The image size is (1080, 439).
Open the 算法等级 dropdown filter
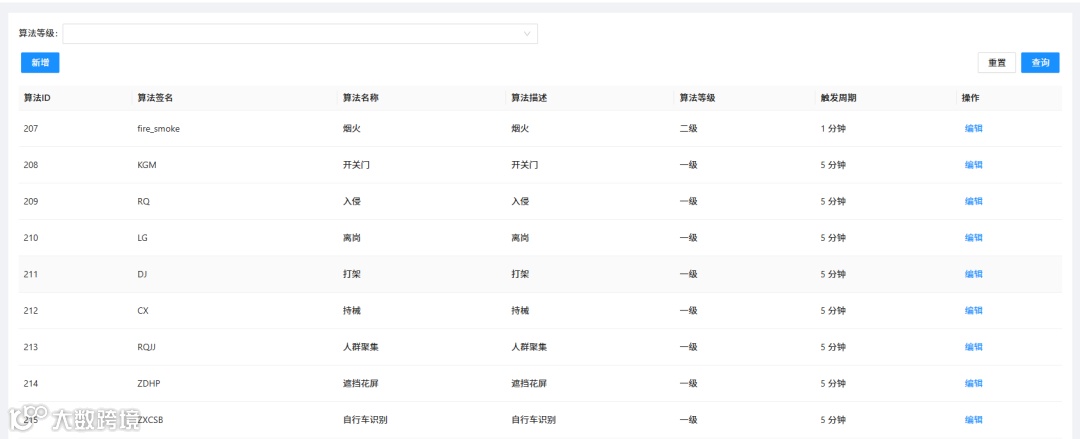[x=300, y=34]
